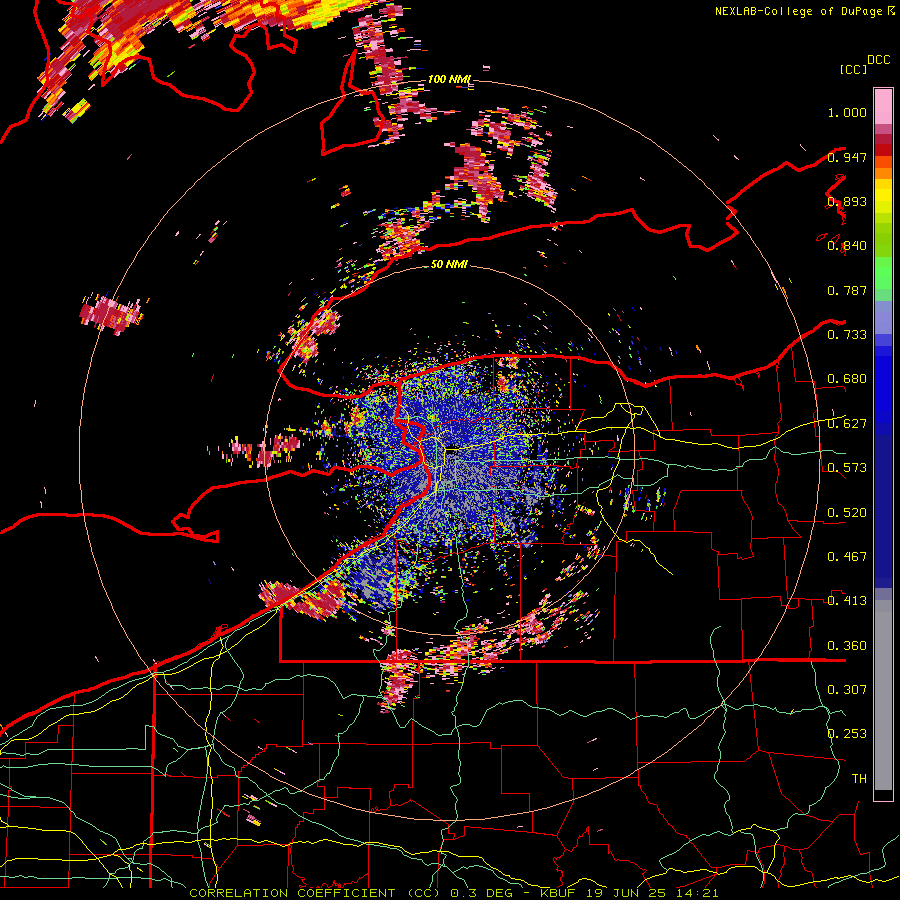Viewport: 900px width, 900px height.
Task: Click the 0.413 color scale value
Action: 847,601
